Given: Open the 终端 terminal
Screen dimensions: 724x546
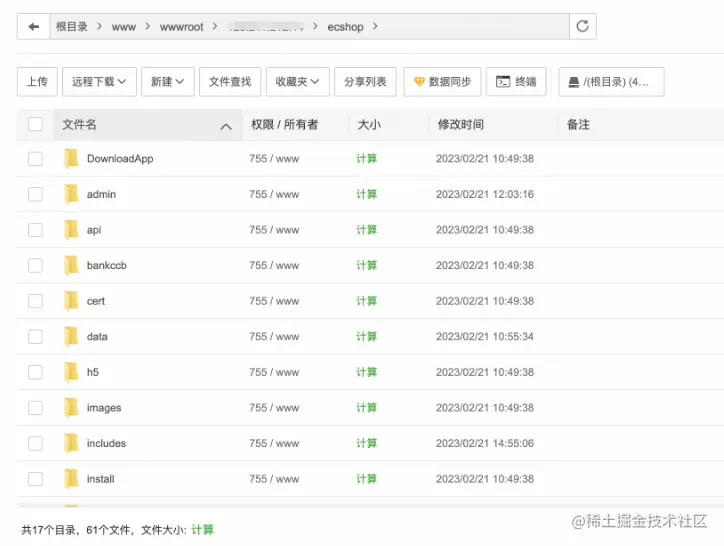Looking at the screenshot, I should [516, 82].
